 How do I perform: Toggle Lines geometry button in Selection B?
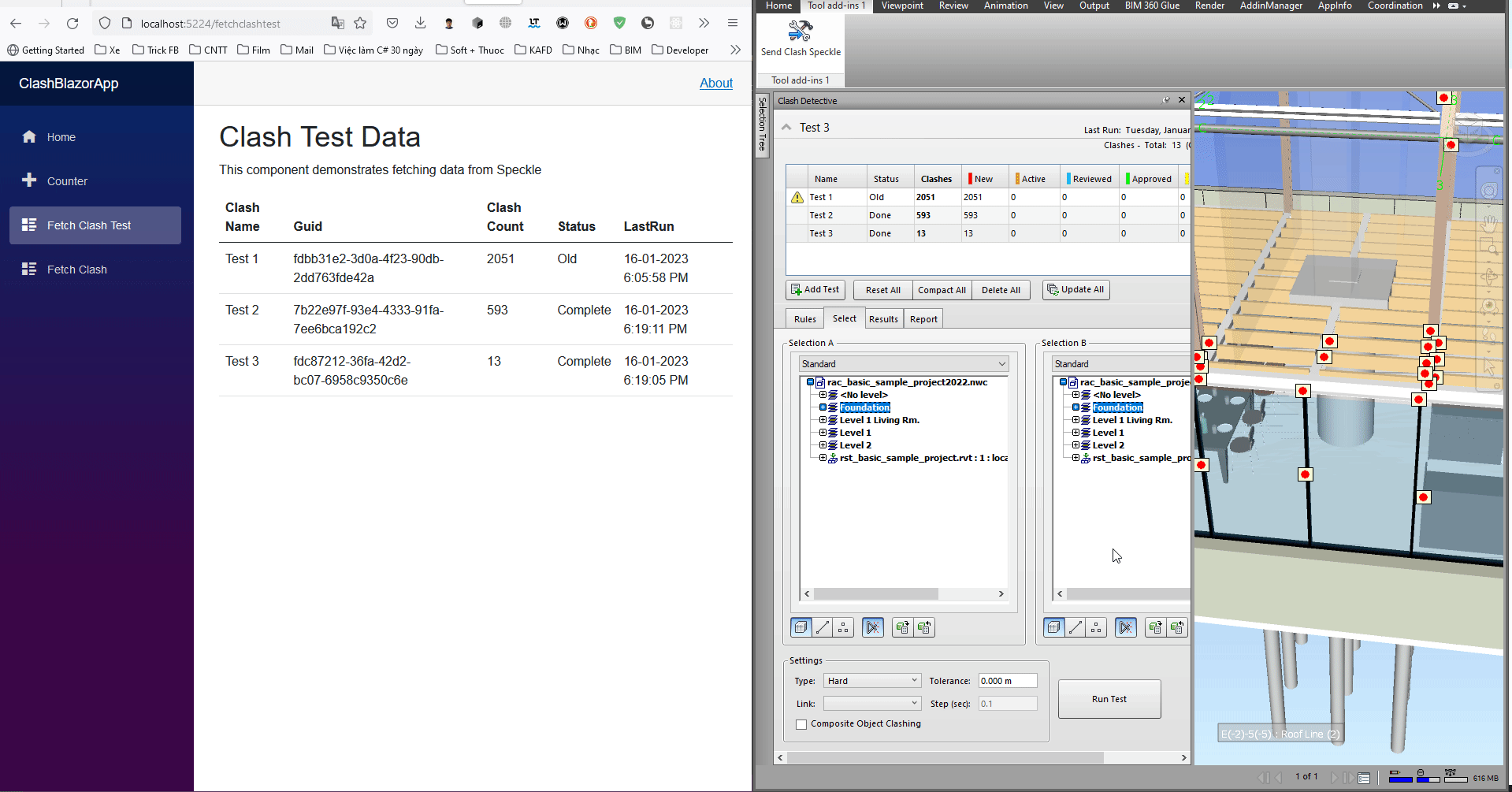point(1075,627)
